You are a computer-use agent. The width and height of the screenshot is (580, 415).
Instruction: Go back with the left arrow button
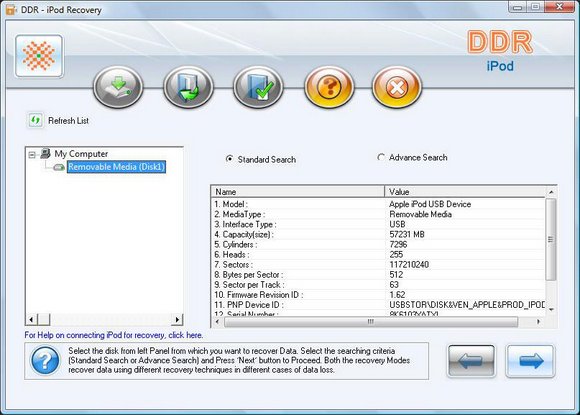[x=471, y=361]
